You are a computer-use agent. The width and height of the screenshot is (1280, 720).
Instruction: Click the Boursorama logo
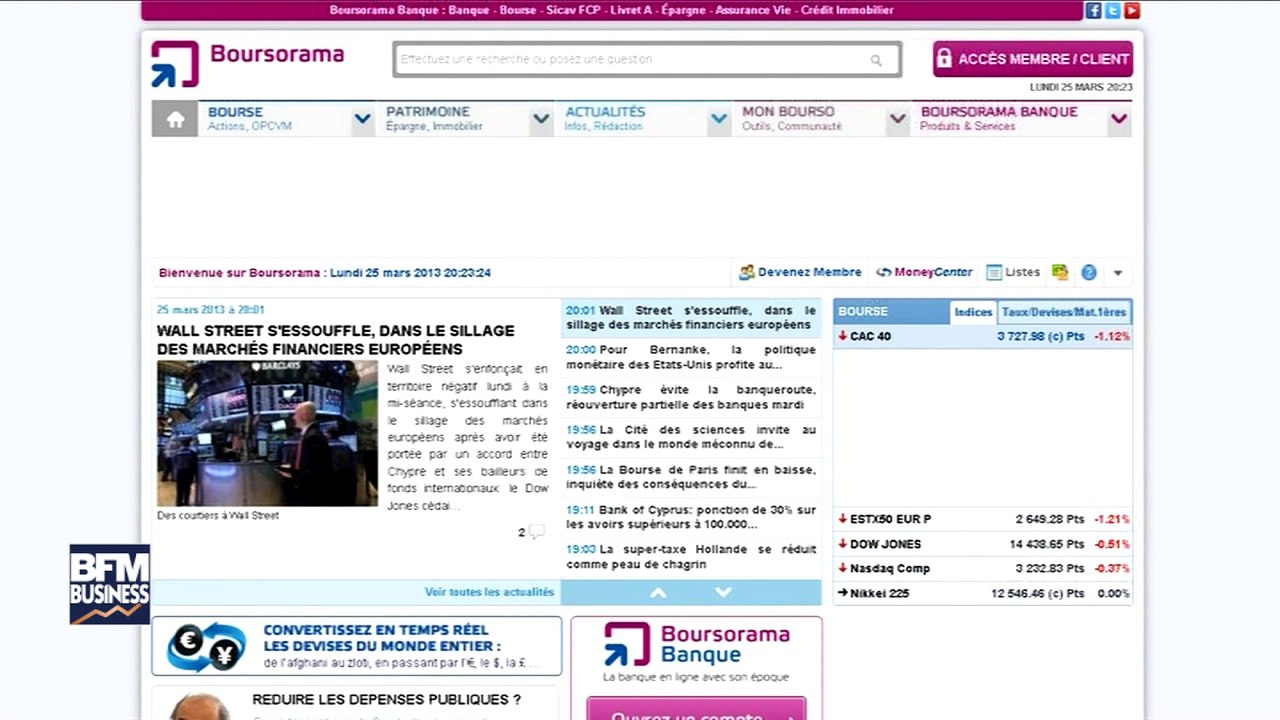pos(248,62)
